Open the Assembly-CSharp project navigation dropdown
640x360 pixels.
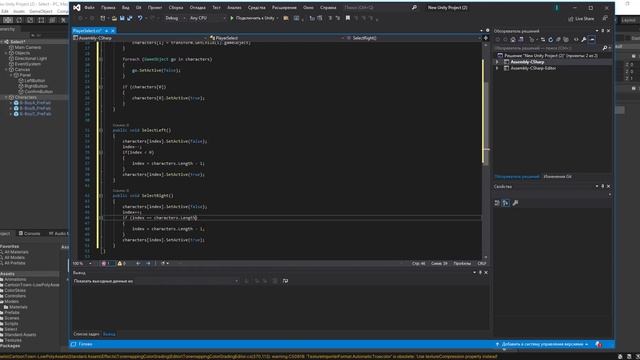(140, 38)
